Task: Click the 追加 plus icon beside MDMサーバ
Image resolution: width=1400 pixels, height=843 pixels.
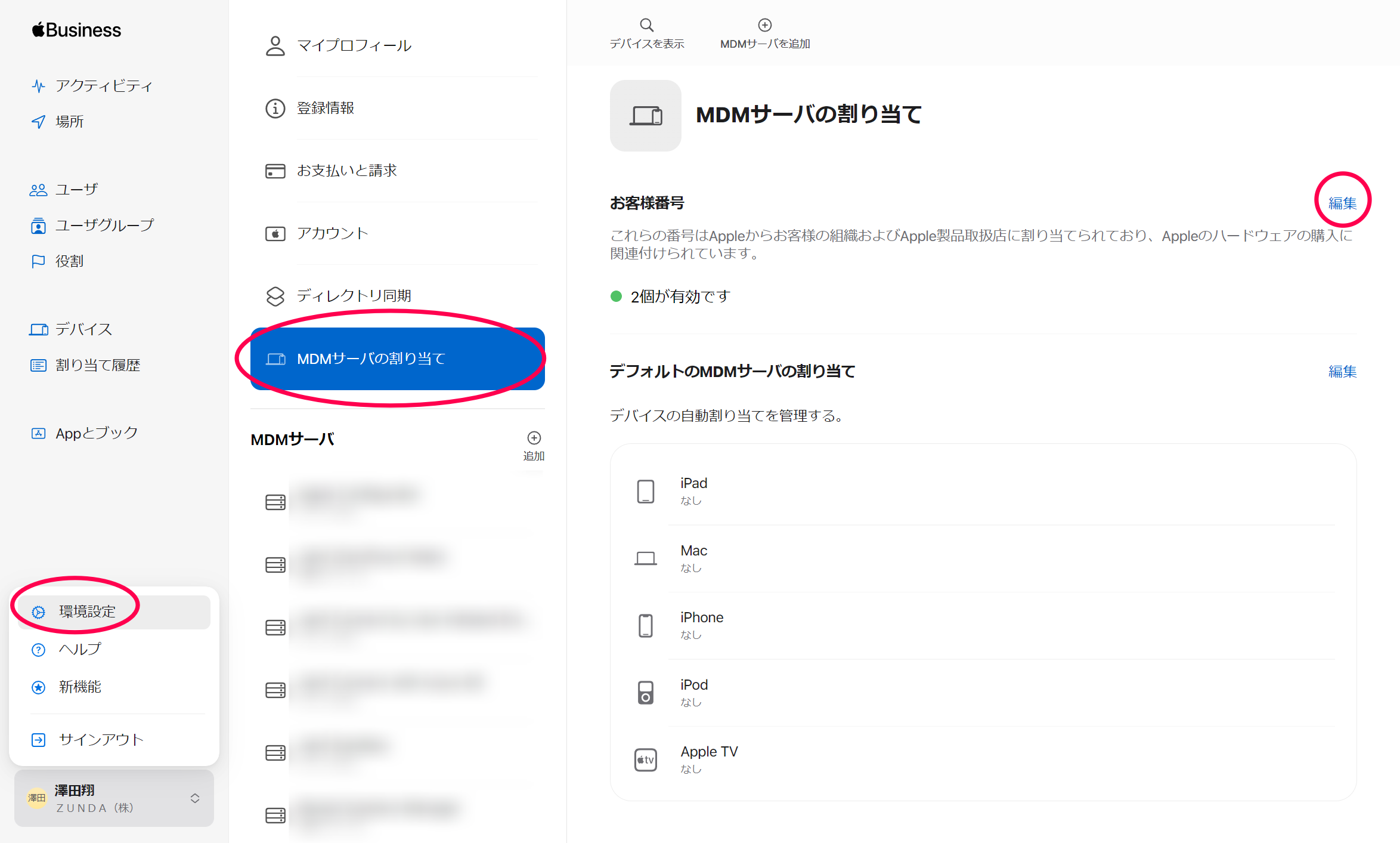Action: point(534,439)
